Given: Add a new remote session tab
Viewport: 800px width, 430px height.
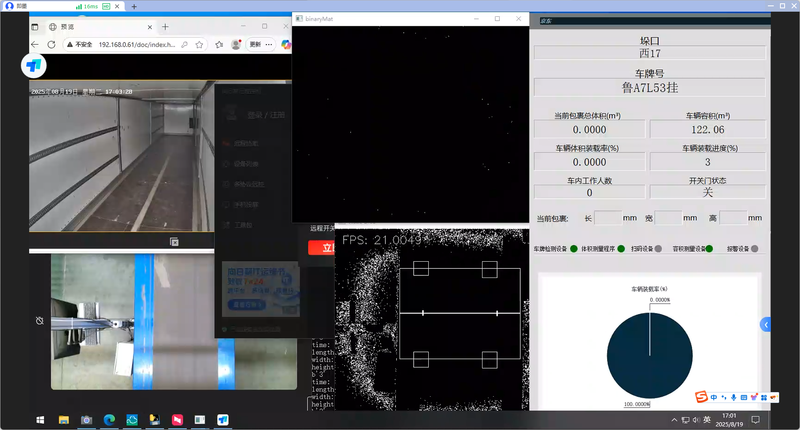Looking at the screenshot, I should pyautogui.click(x=134, y=7).
